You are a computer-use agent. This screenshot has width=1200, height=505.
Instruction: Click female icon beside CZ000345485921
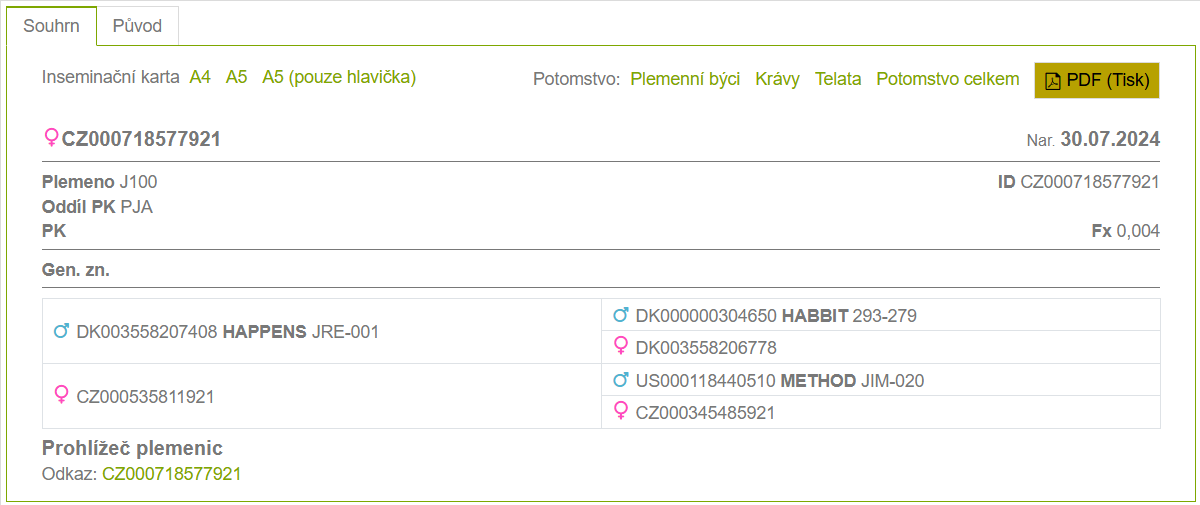pos(620,411)
